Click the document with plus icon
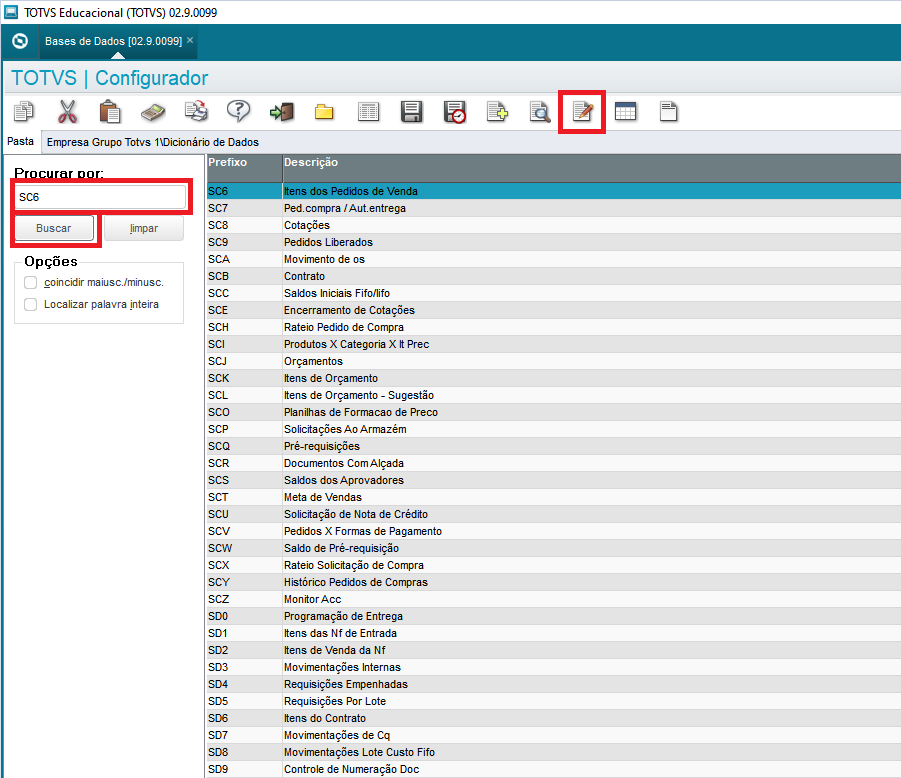This screenshot has height=778, width=901. [497, 111]
